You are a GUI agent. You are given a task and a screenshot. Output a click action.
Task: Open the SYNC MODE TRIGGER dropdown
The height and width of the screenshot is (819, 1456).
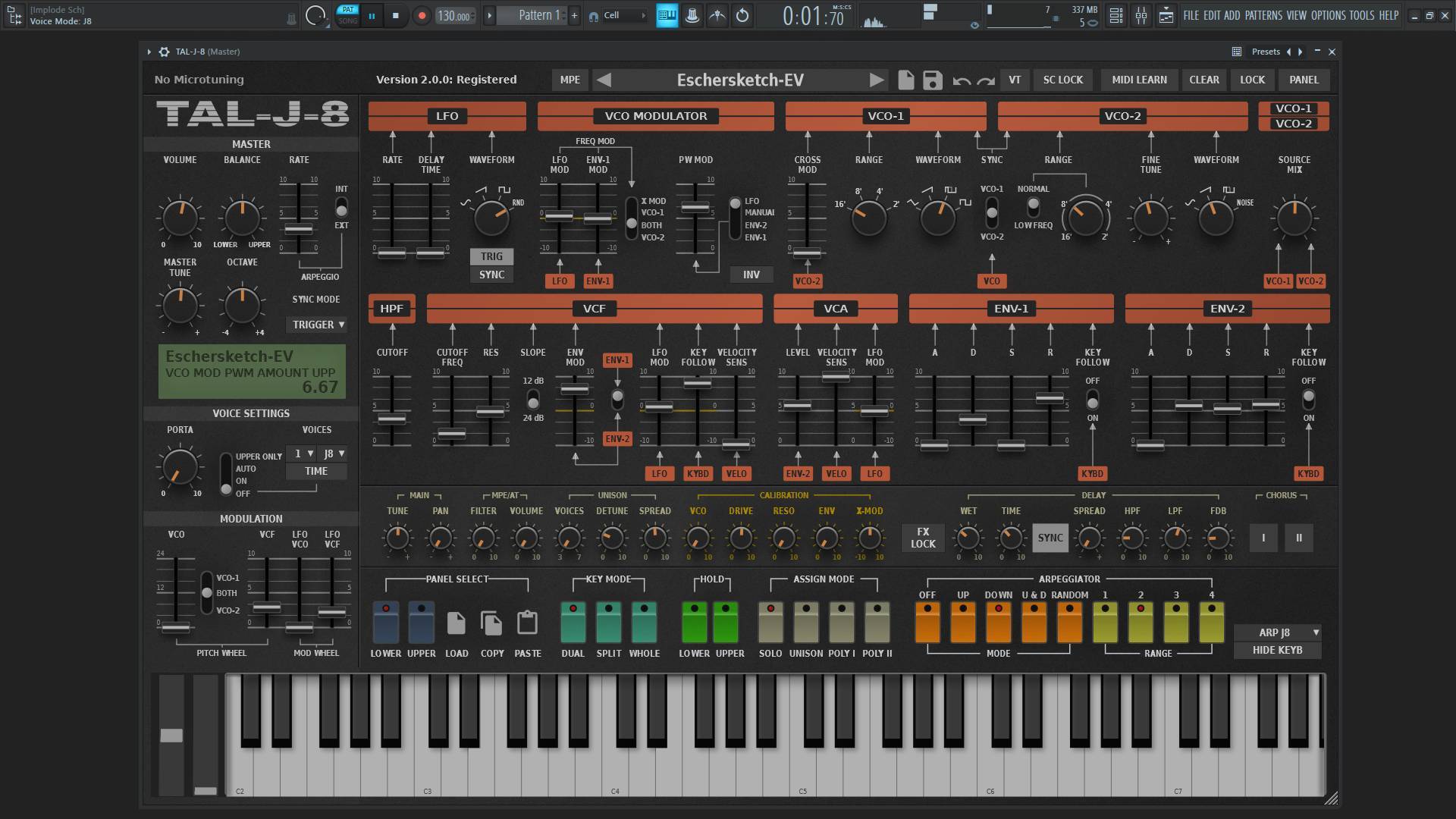point(316,325)
